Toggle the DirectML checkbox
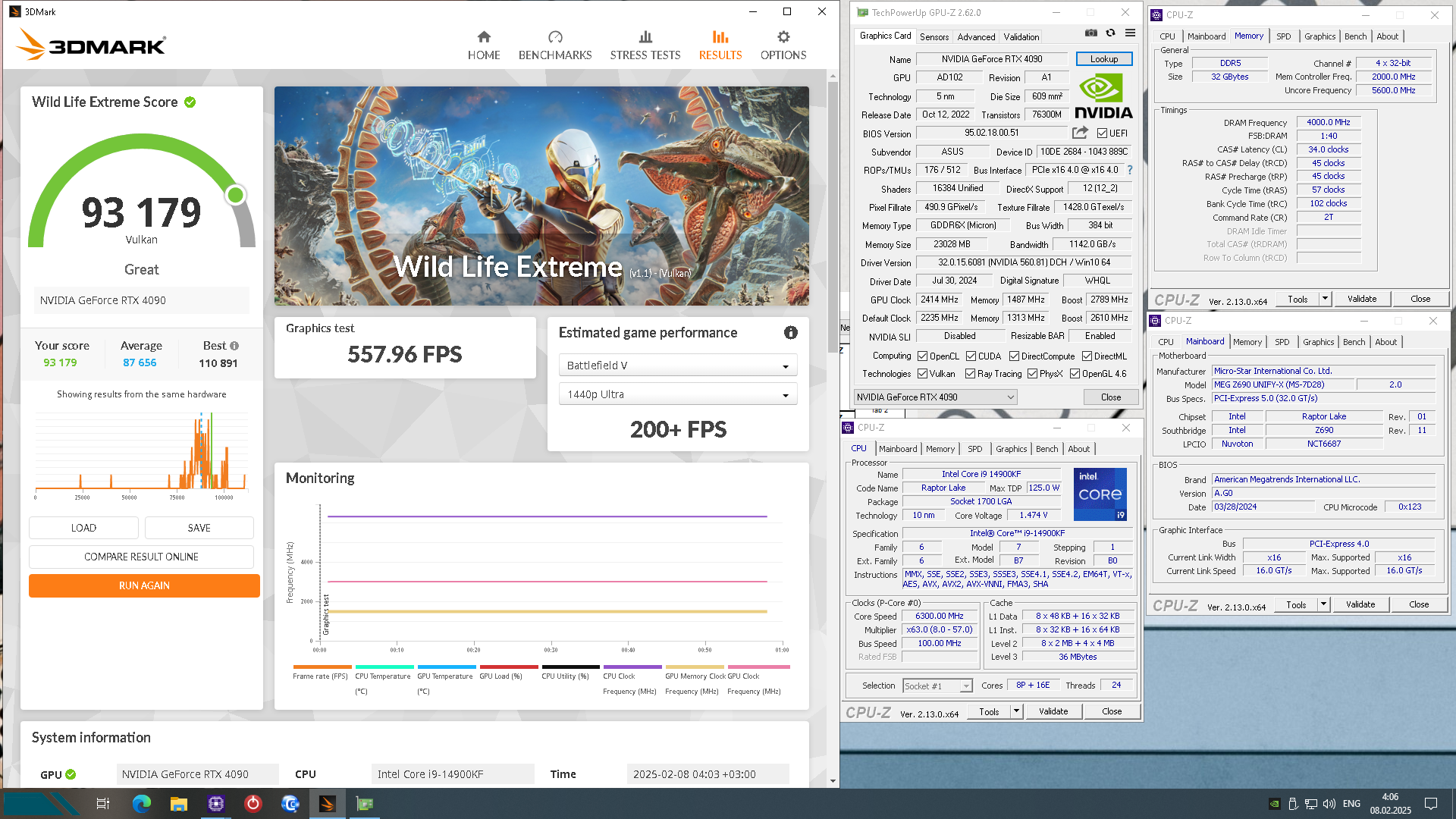Image resolution: width=1456 pixels, height=819 pixels. [x=1087, y=356]
